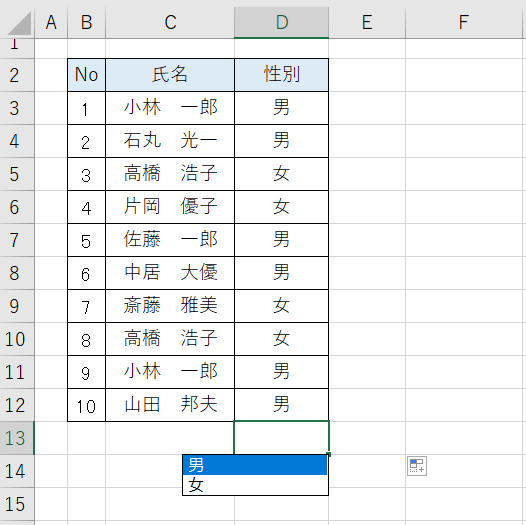Click the 氏名 header cell
Image resolution: width=526 pixels, height=525 pixels.
(170, 75)
